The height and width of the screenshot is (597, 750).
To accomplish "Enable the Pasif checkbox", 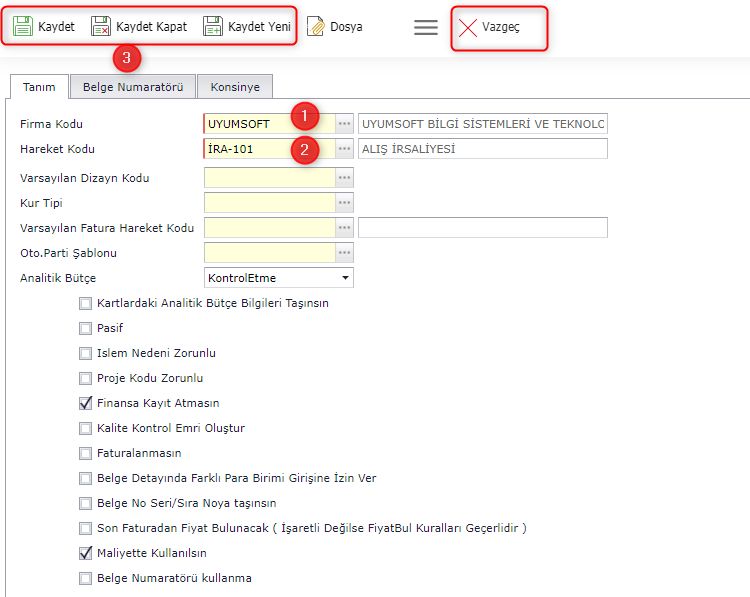I will [85, 328].
